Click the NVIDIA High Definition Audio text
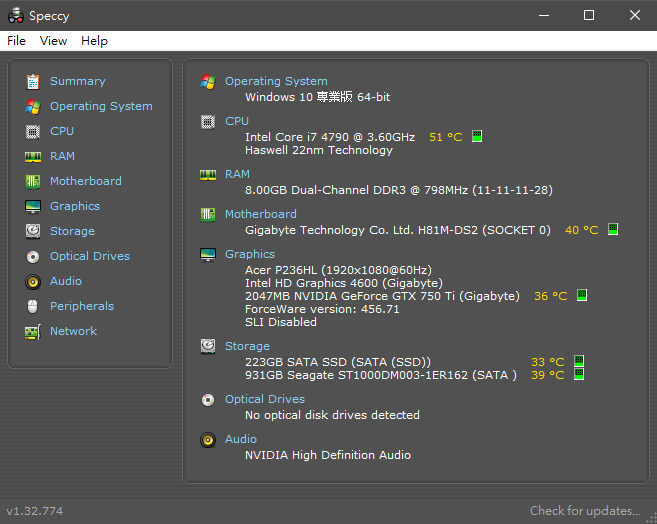This screenshot has width=657, height=524. (328, 455)
